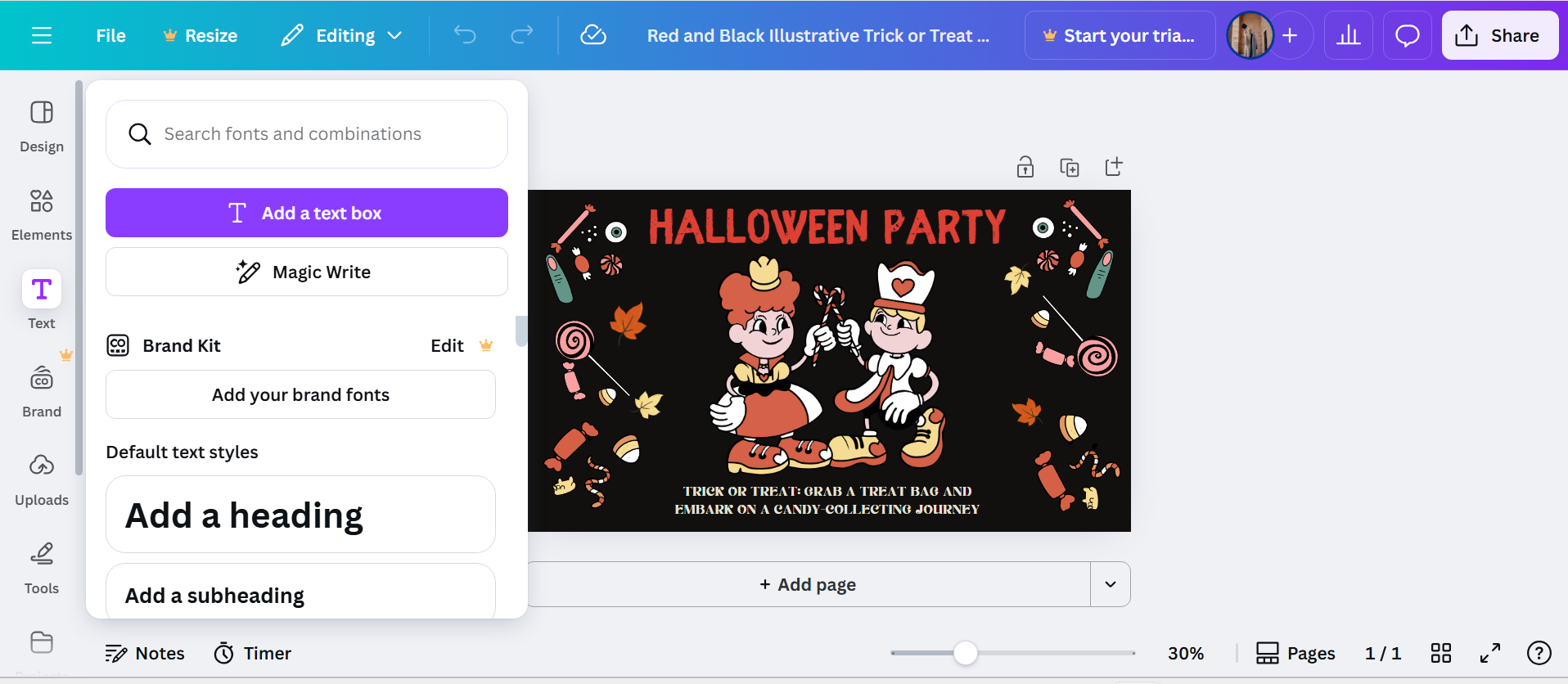Click the Brand Kit logo icon
Image resolution: width=1568 pixels, height=684 pixels.
point(118,345)
